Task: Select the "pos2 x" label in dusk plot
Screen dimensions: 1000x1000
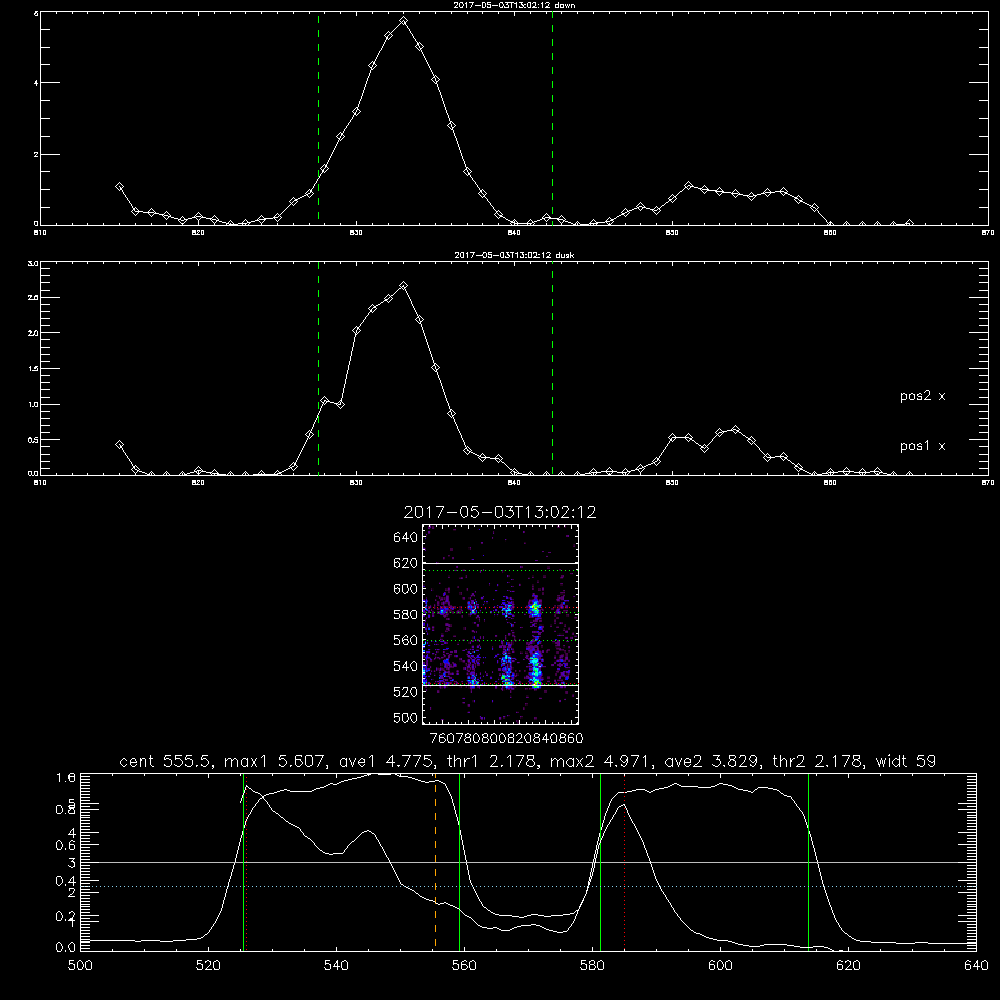Action: 922,396
